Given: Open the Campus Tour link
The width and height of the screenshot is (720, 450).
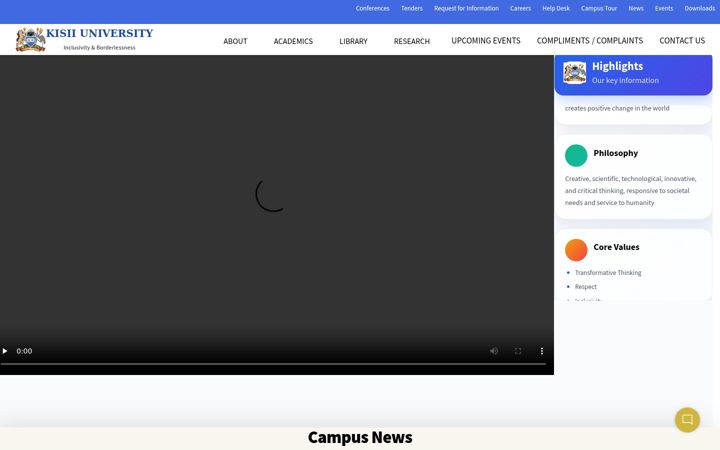Looking at the screenshot, I should [599, 8].
